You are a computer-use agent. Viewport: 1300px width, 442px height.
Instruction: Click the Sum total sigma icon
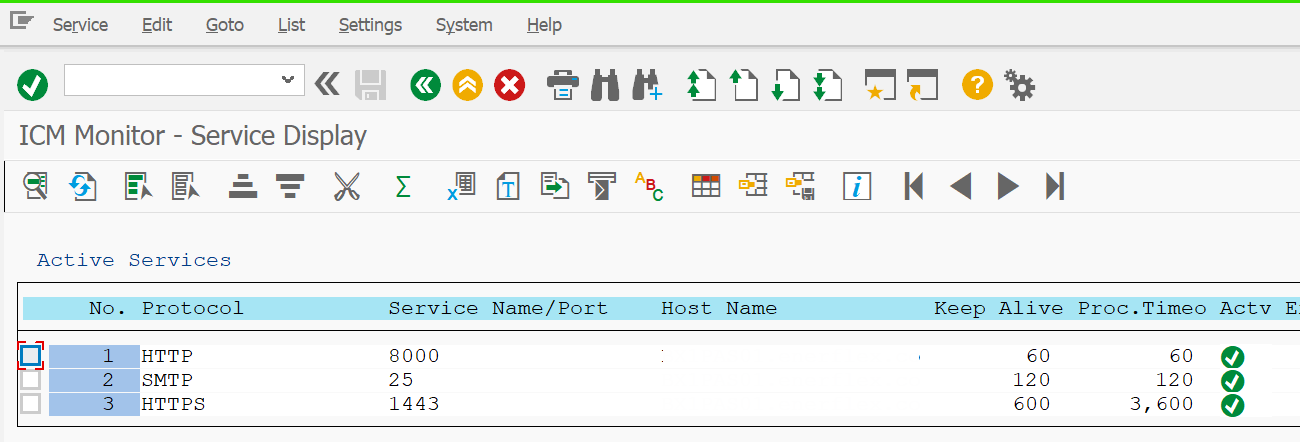click(x=403, y=186)
